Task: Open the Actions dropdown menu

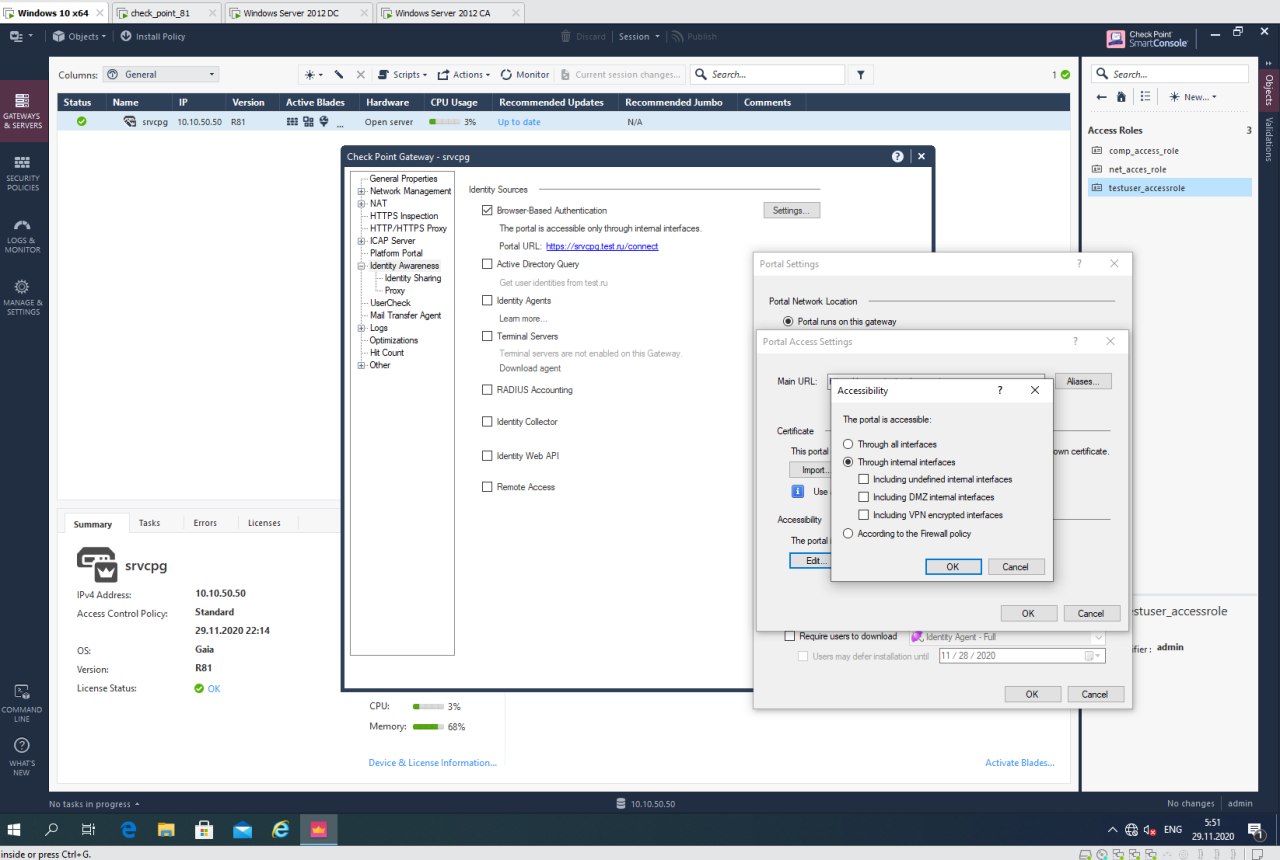Action: point(464,74)
